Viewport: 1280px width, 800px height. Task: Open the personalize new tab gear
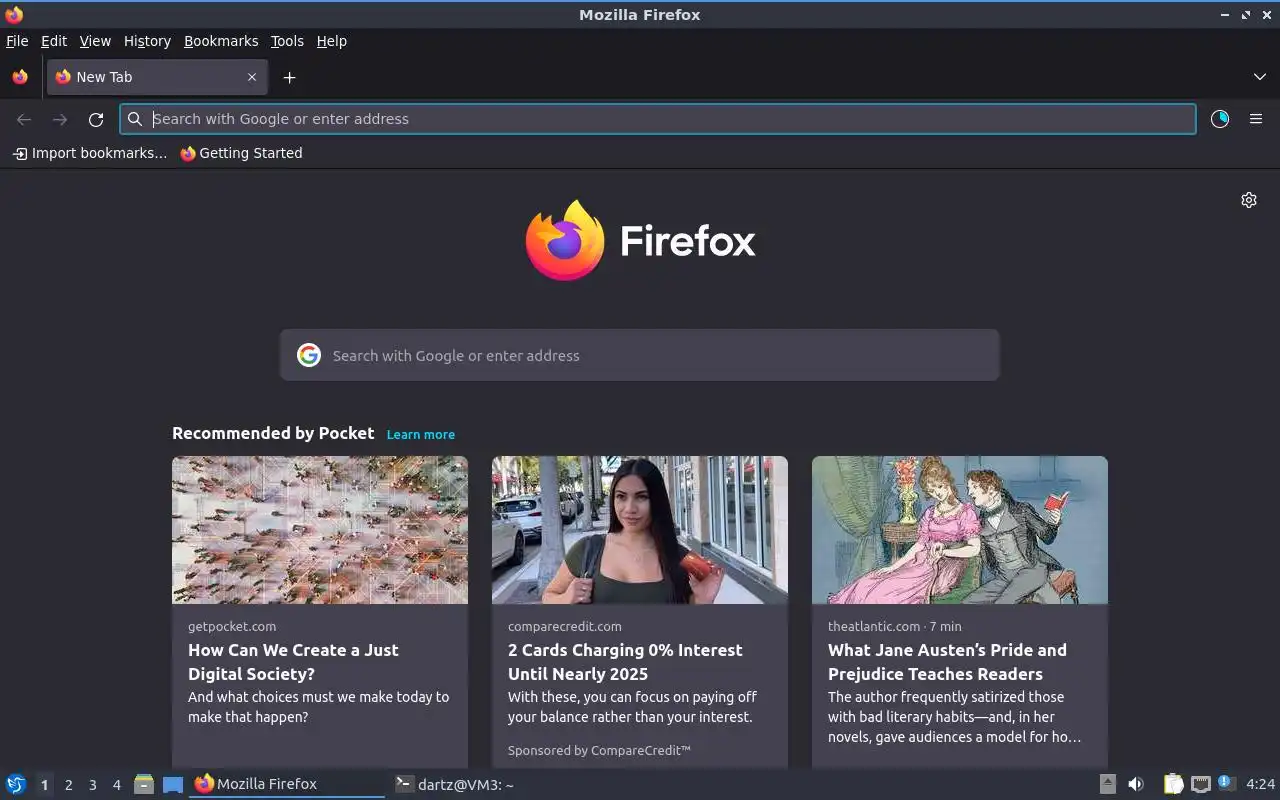coord(1249,200)
